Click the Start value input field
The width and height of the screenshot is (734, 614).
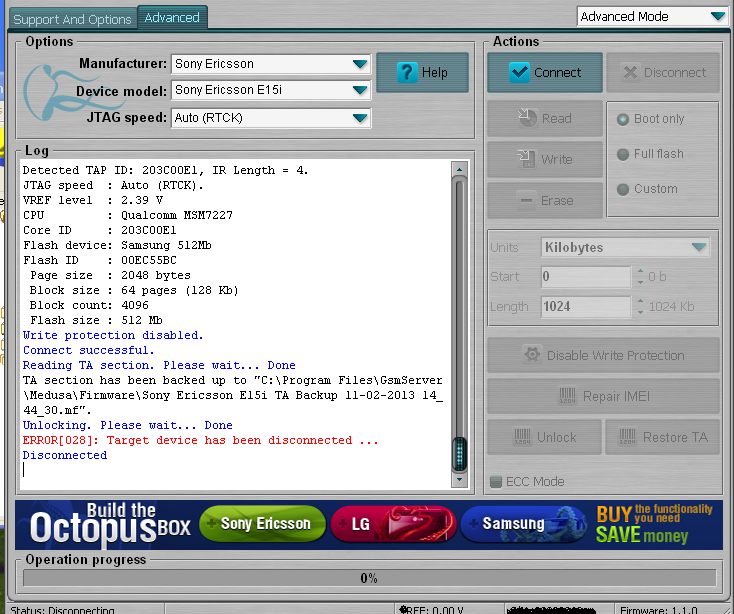pos(586,277)
